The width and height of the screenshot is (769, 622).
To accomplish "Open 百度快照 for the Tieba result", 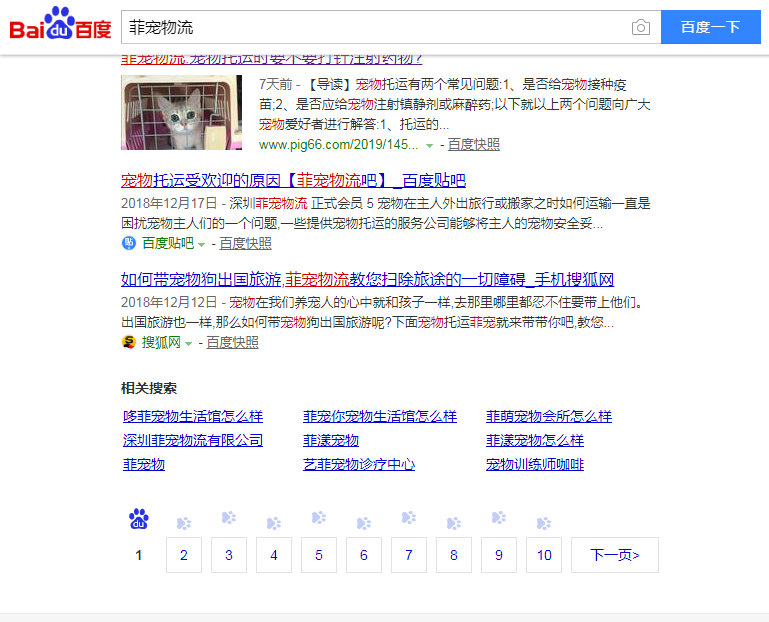I will 245,243.
